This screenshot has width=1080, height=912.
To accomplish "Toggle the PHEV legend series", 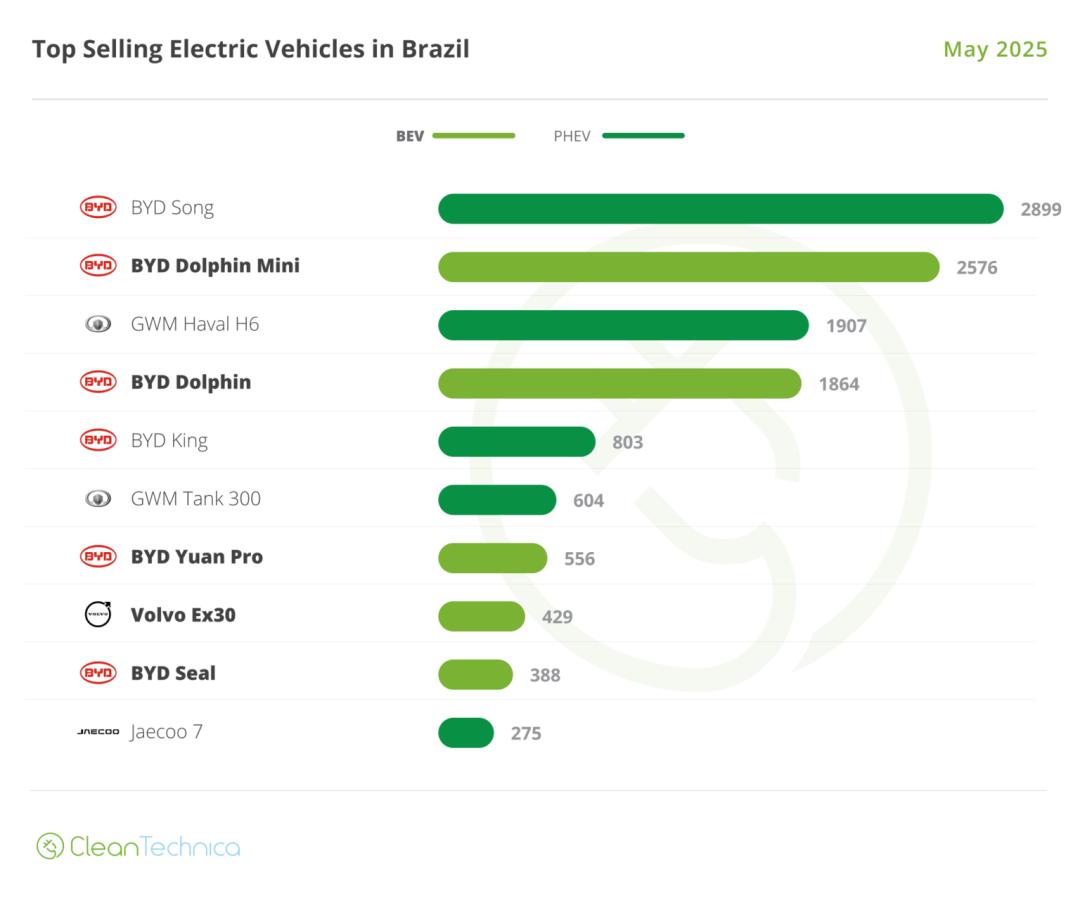I will click(572, 136).
